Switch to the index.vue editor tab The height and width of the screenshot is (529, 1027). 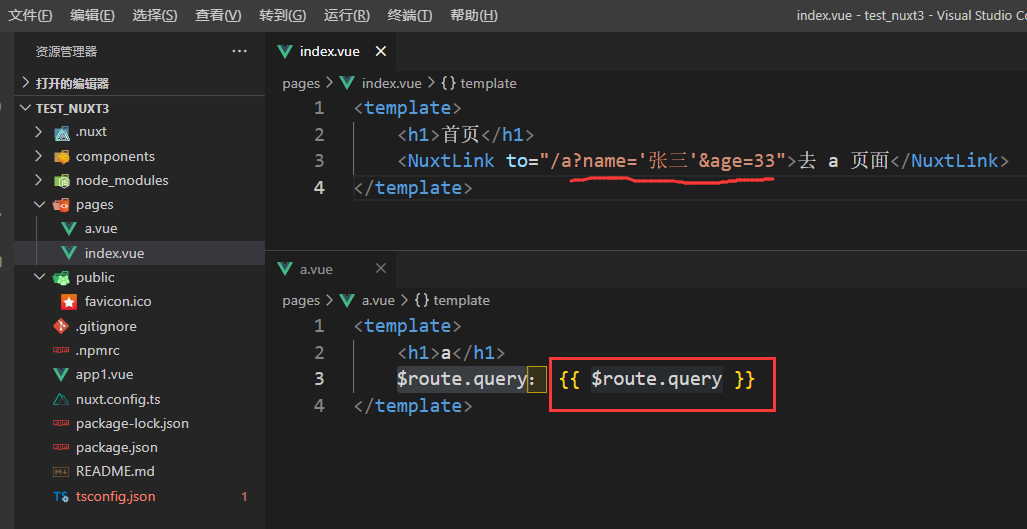[331, 51]
